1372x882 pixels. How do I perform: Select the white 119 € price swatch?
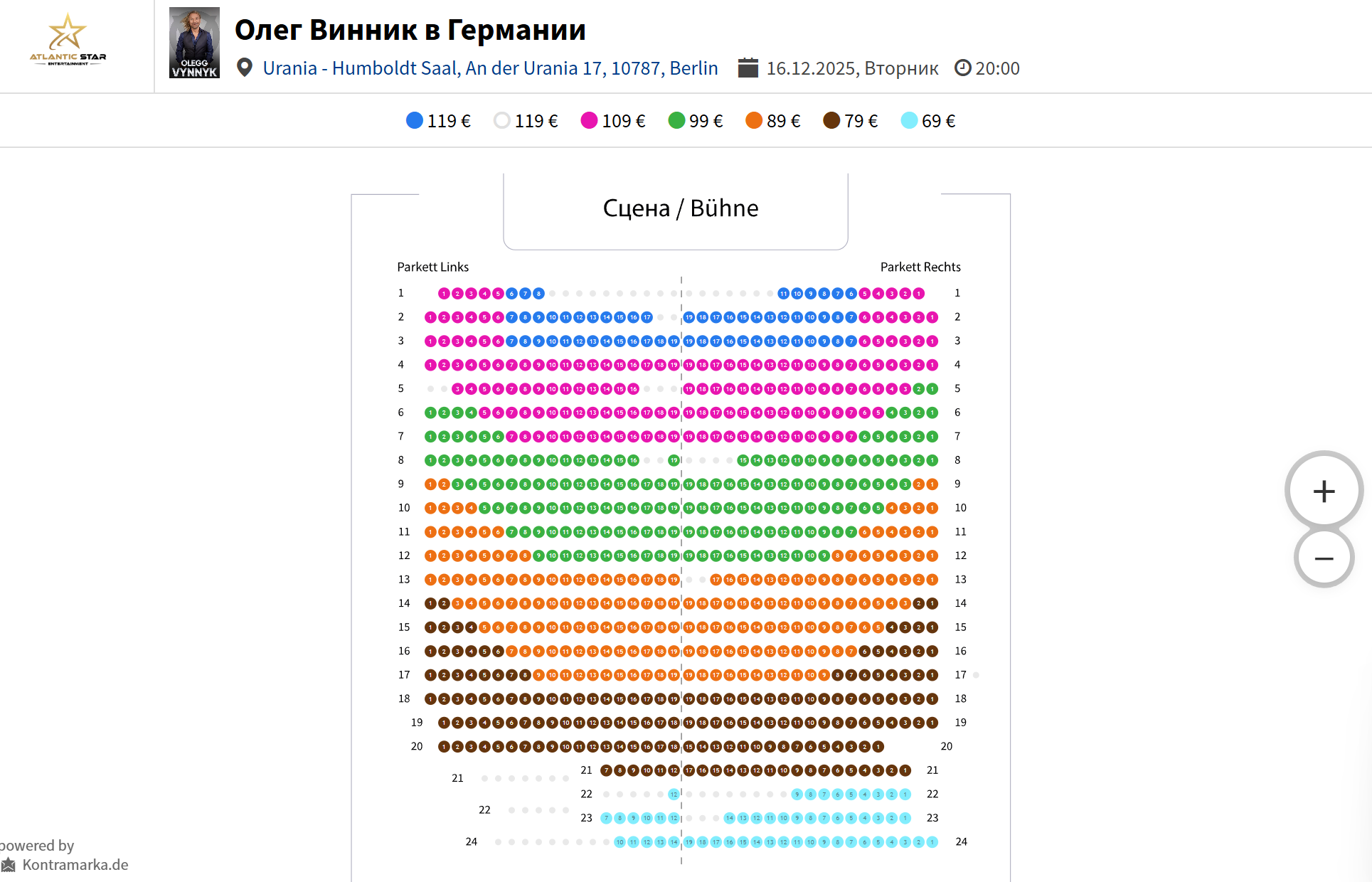pyautogui.click(x=502, y=121)
